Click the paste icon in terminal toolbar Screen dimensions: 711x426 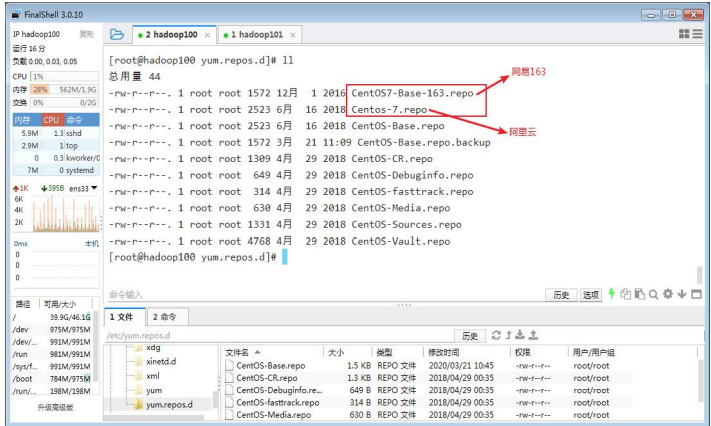point(639,294)
